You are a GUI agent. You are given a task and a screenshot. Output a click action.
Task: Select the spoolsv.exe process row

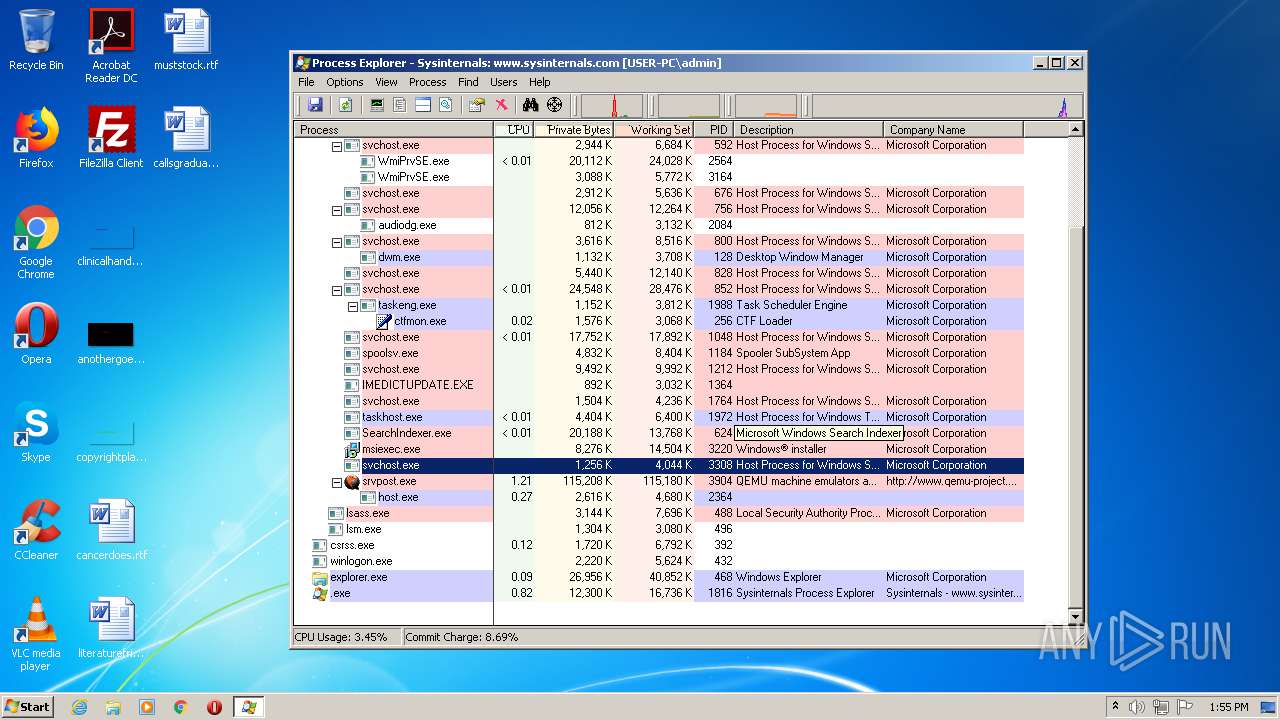(x=659, y=353)
